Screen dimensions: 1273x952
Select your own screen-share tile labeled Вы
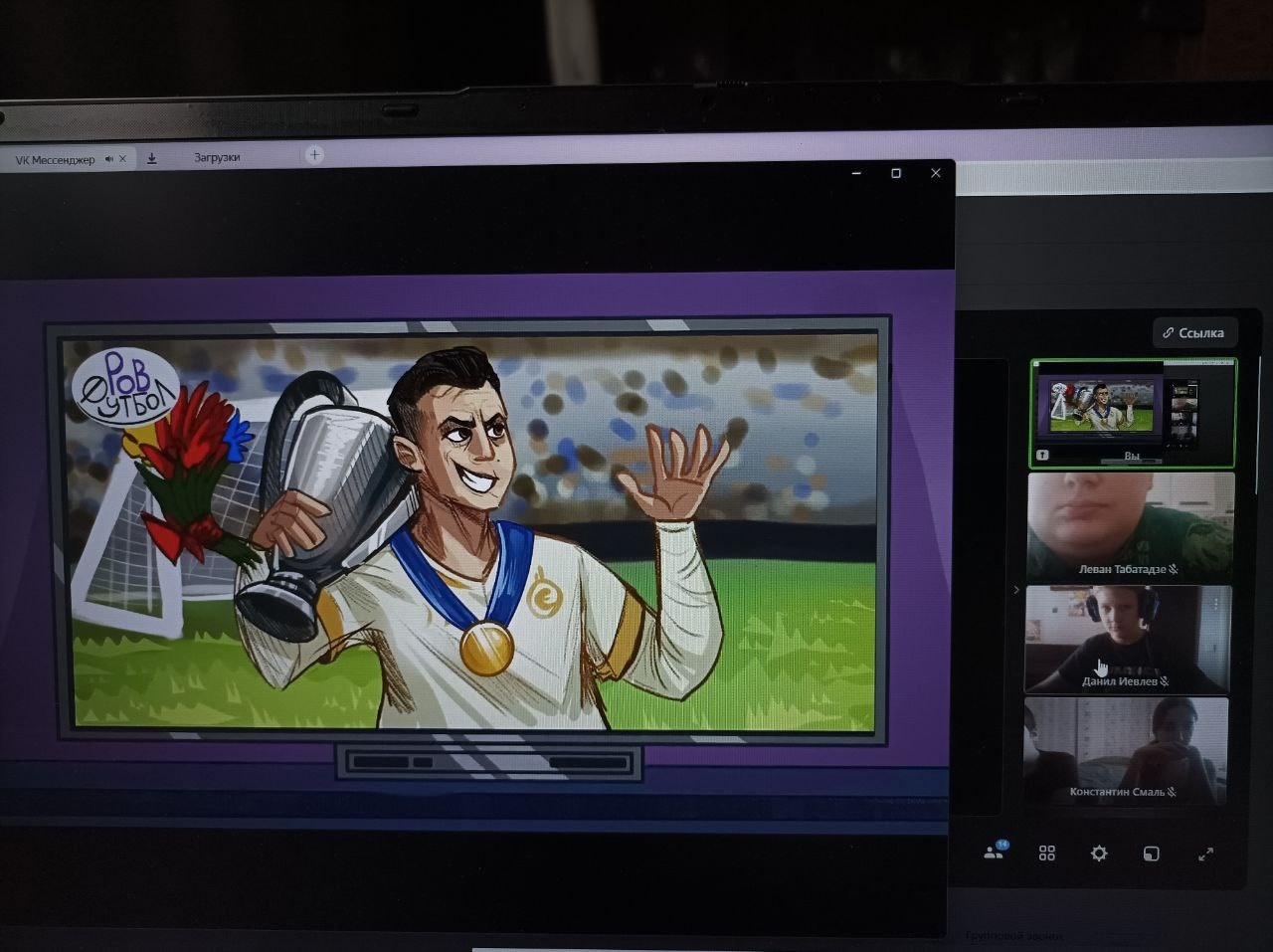pyautogui.click(x=1133, y=413)
